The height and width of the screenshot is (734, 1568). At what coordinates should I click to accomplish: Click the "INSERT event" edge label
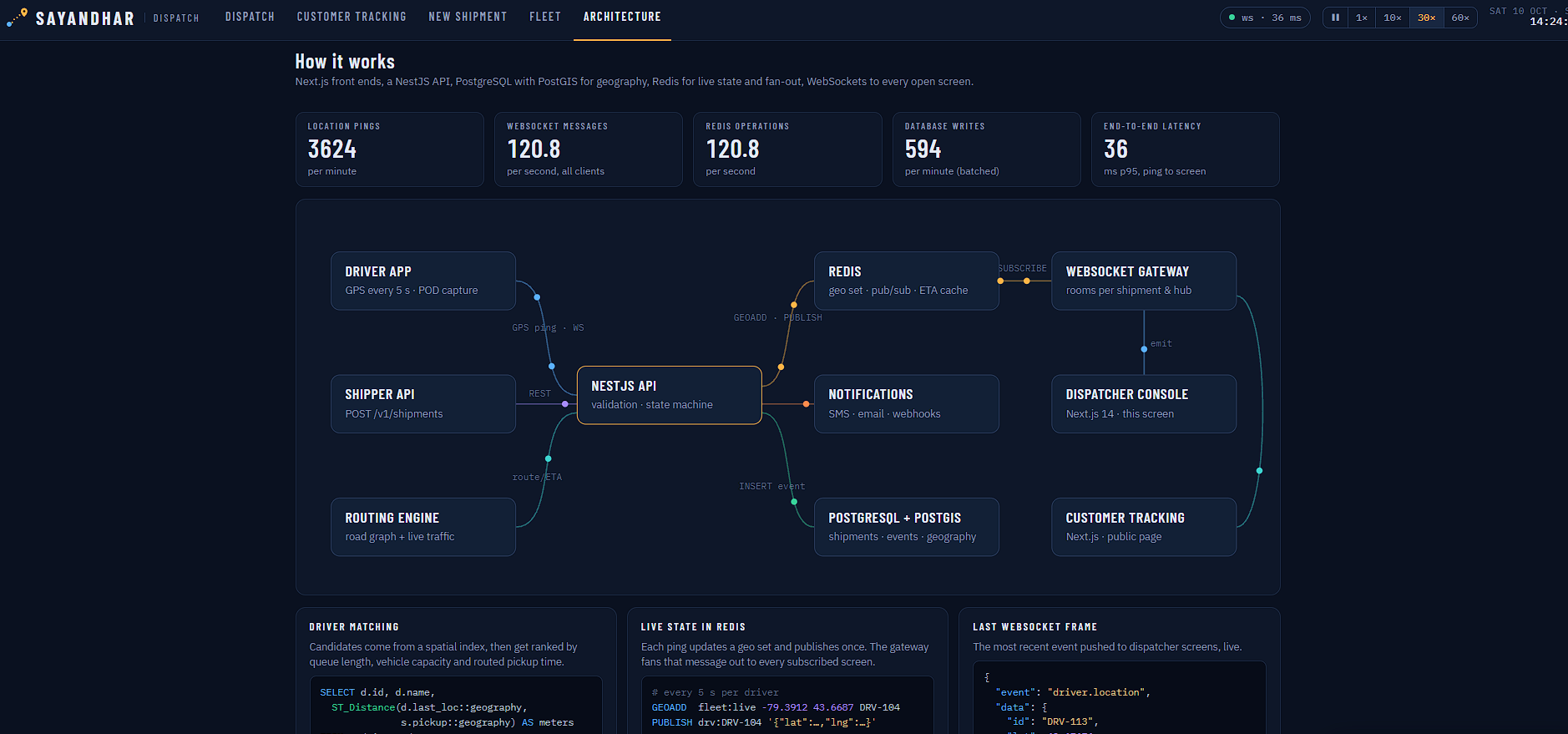tap(772, 486)
